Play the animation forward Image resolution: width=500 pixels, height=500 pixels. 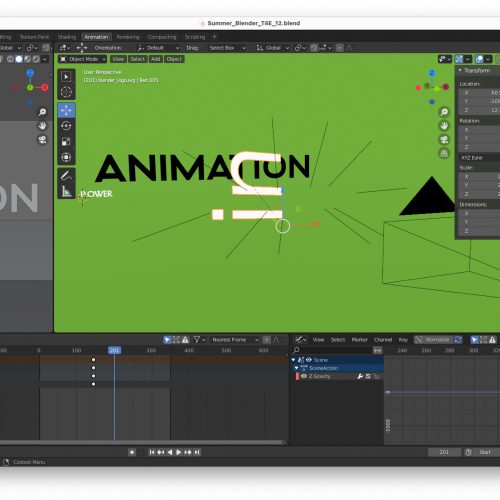(179, 452)
